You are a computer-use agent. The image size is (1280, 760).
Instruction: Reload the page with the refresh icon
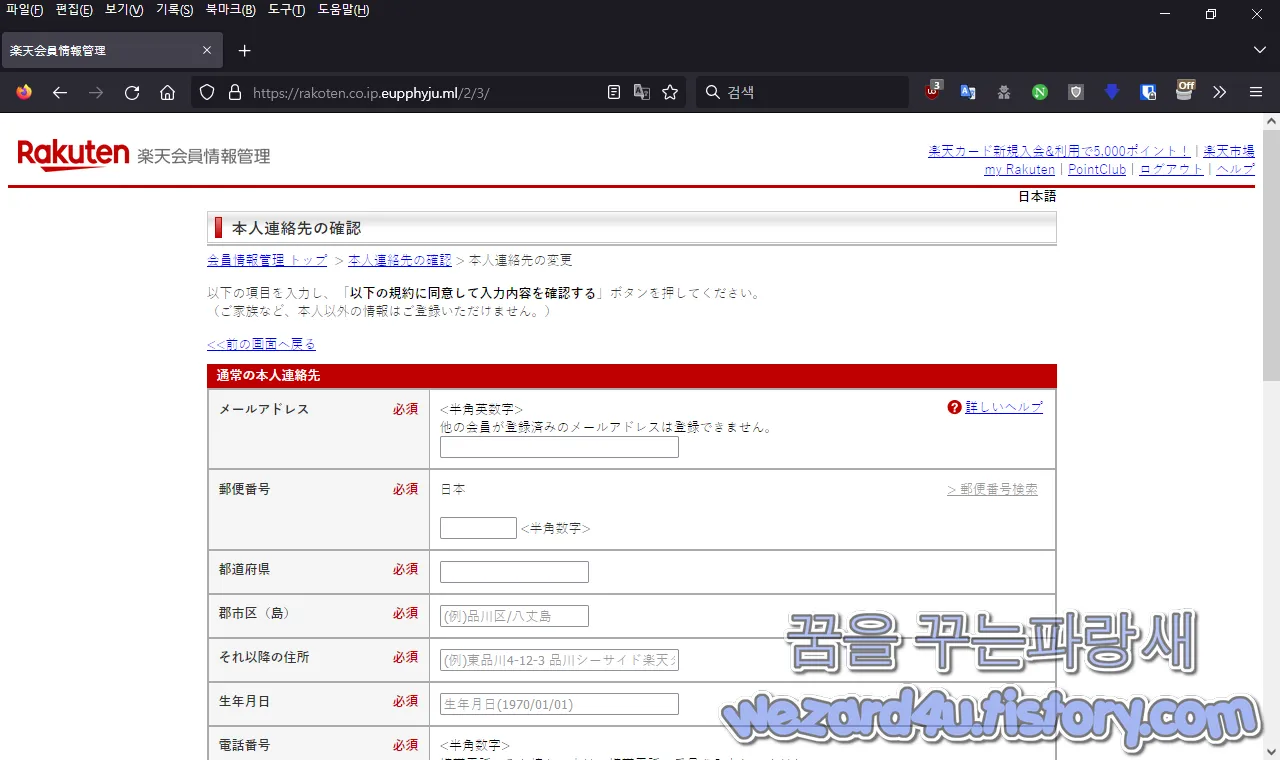pos(131,92)
